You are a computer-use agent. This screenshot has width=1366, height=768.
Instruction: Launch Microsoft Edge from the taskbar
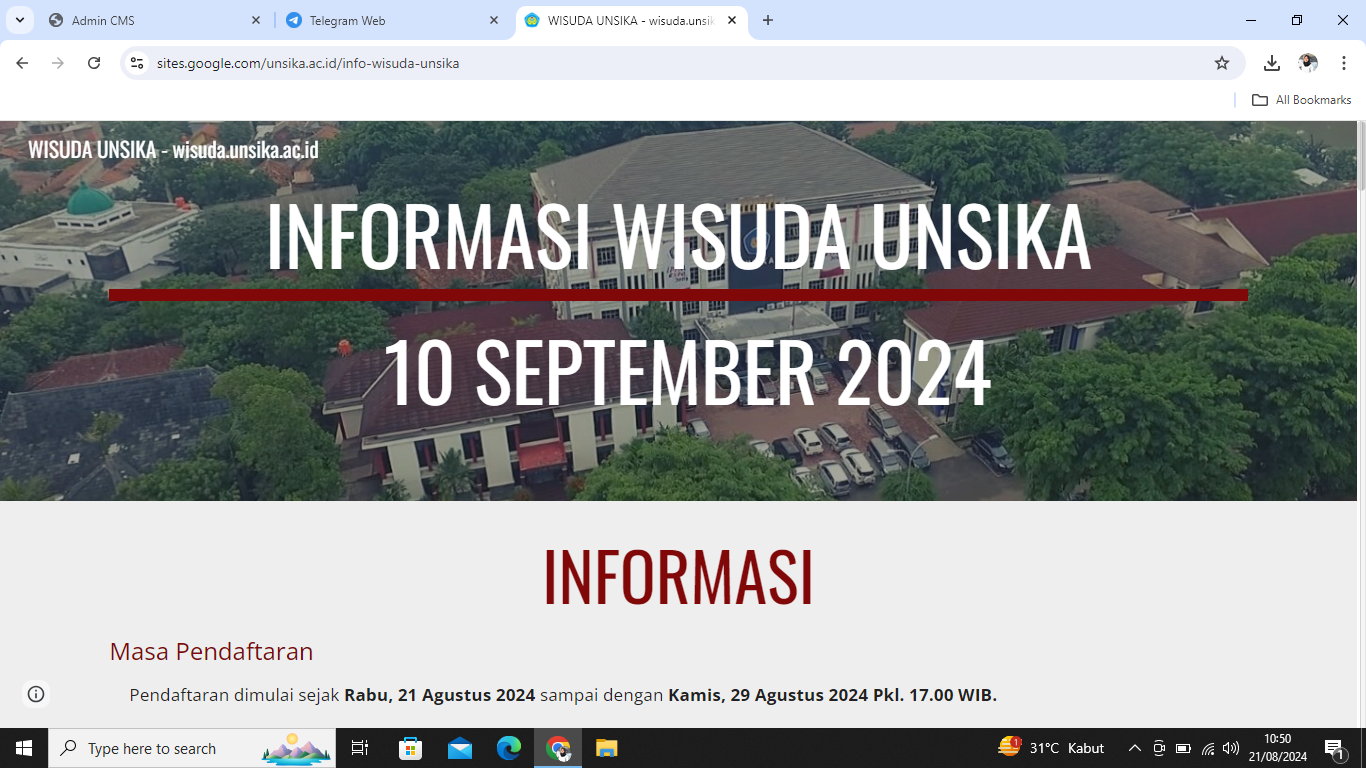509,748
